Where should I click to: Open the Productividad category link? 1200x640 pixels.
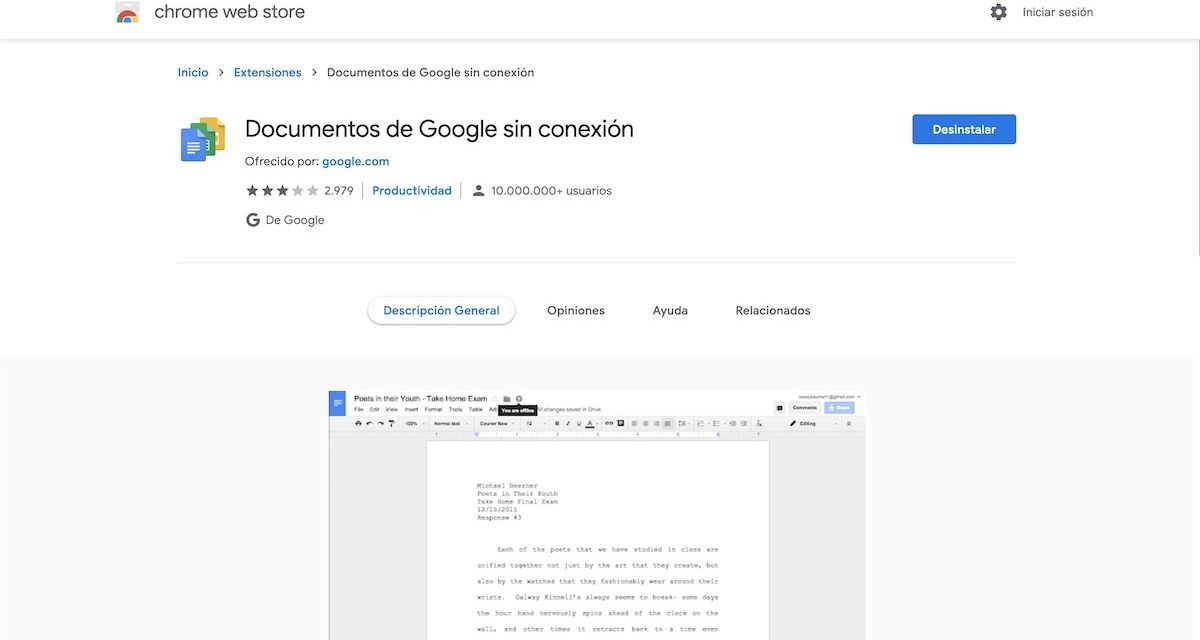click(412, 191)
